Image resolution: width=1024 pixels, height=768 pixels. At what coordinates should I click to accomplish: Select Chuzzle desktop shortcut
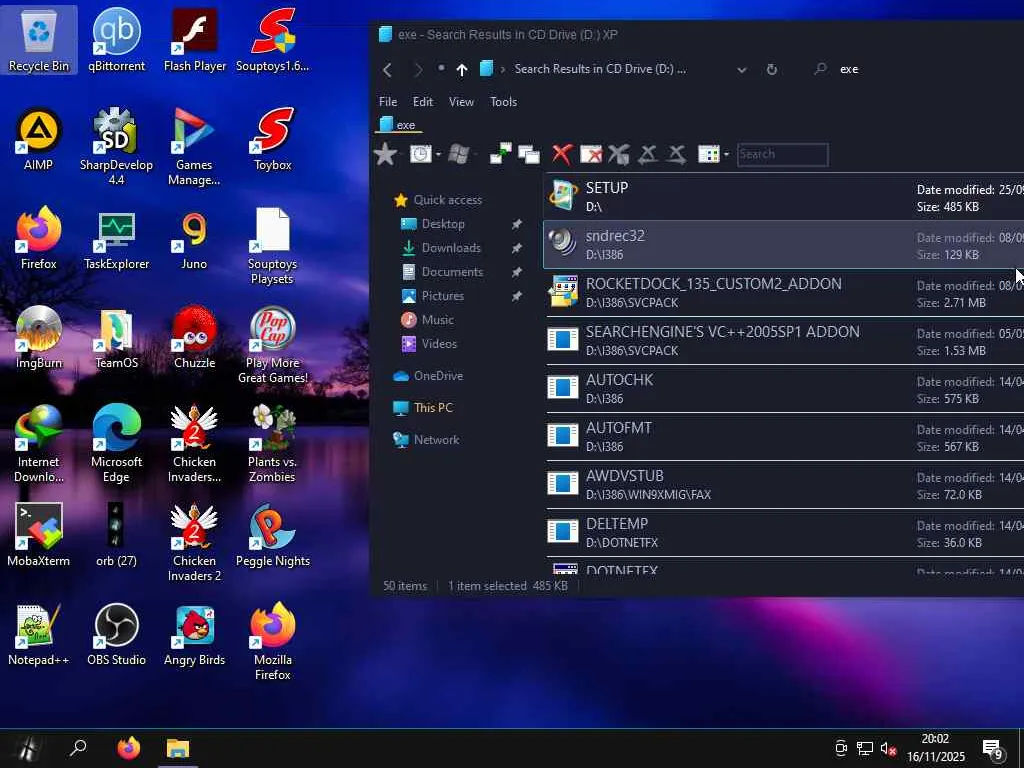195,338
